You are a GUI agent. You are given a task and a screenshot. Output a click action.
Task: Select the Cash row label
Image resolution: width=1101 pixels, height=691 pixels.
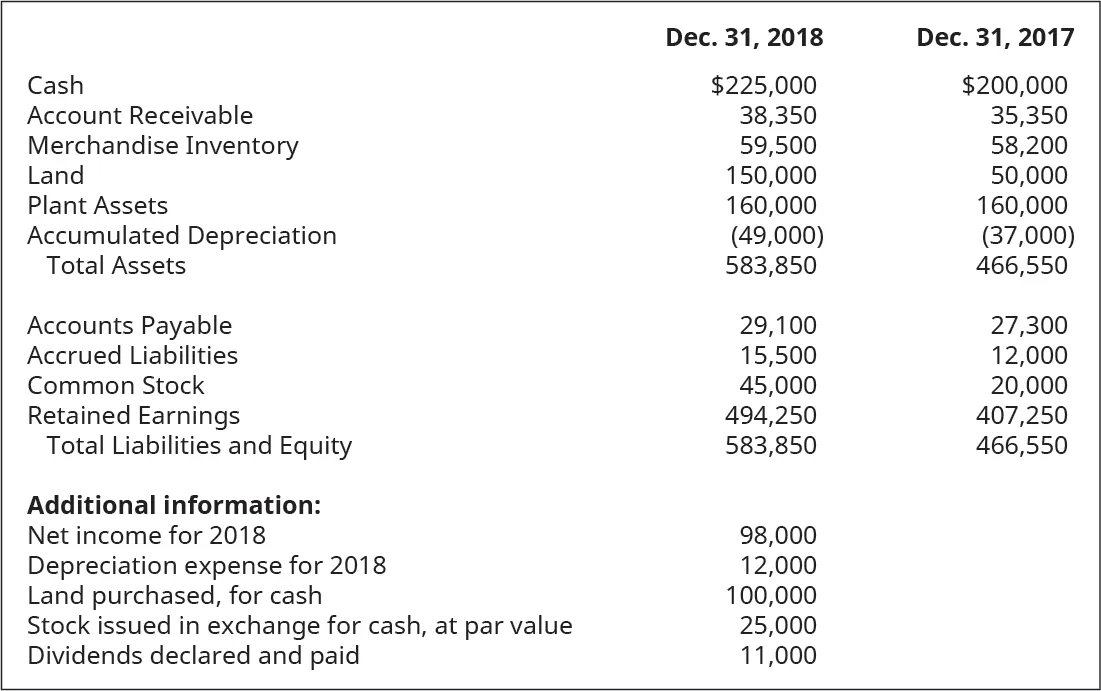(56, 86)
